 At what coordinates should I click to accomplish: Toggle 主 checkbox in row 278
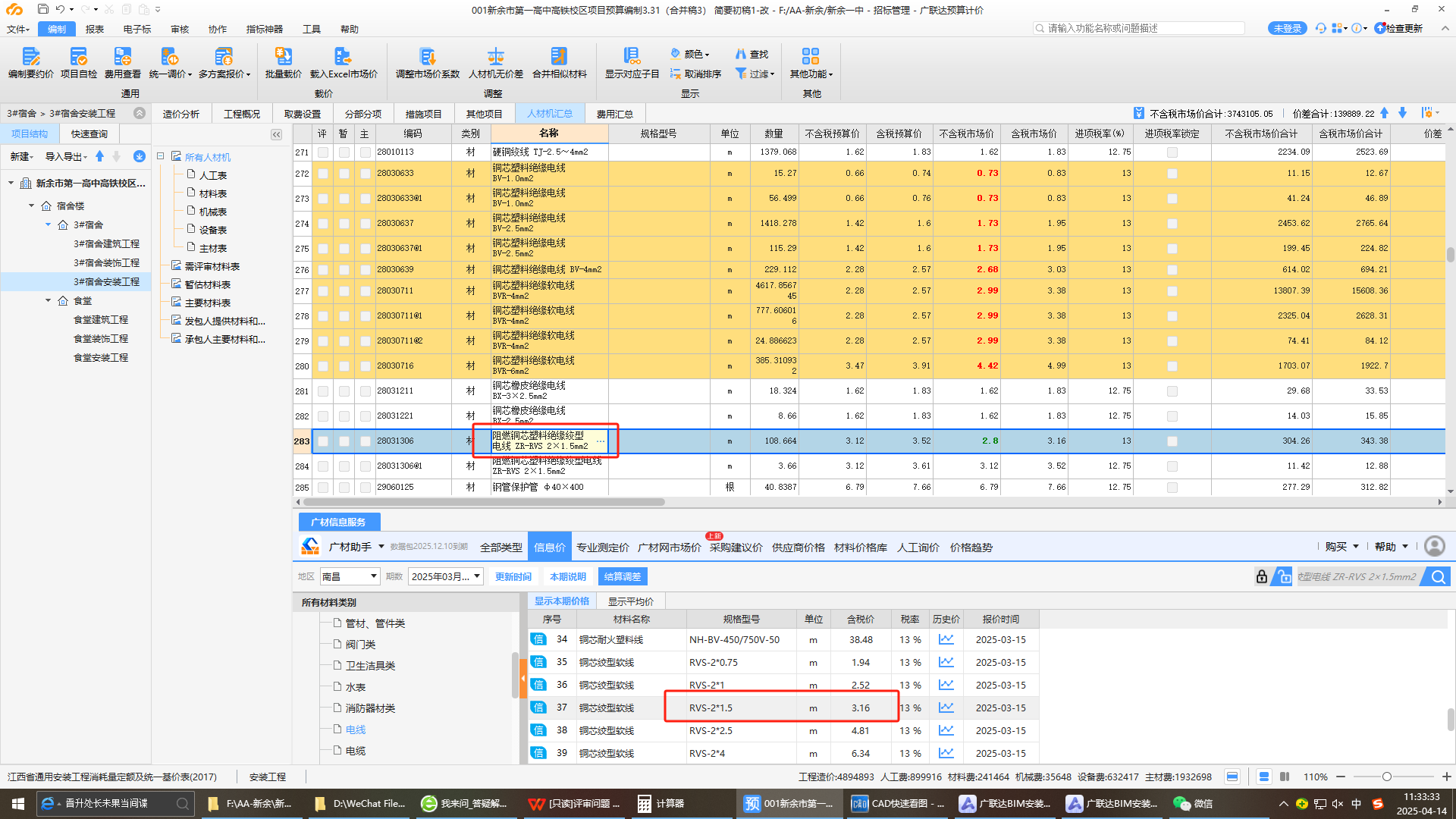point(365,316)
